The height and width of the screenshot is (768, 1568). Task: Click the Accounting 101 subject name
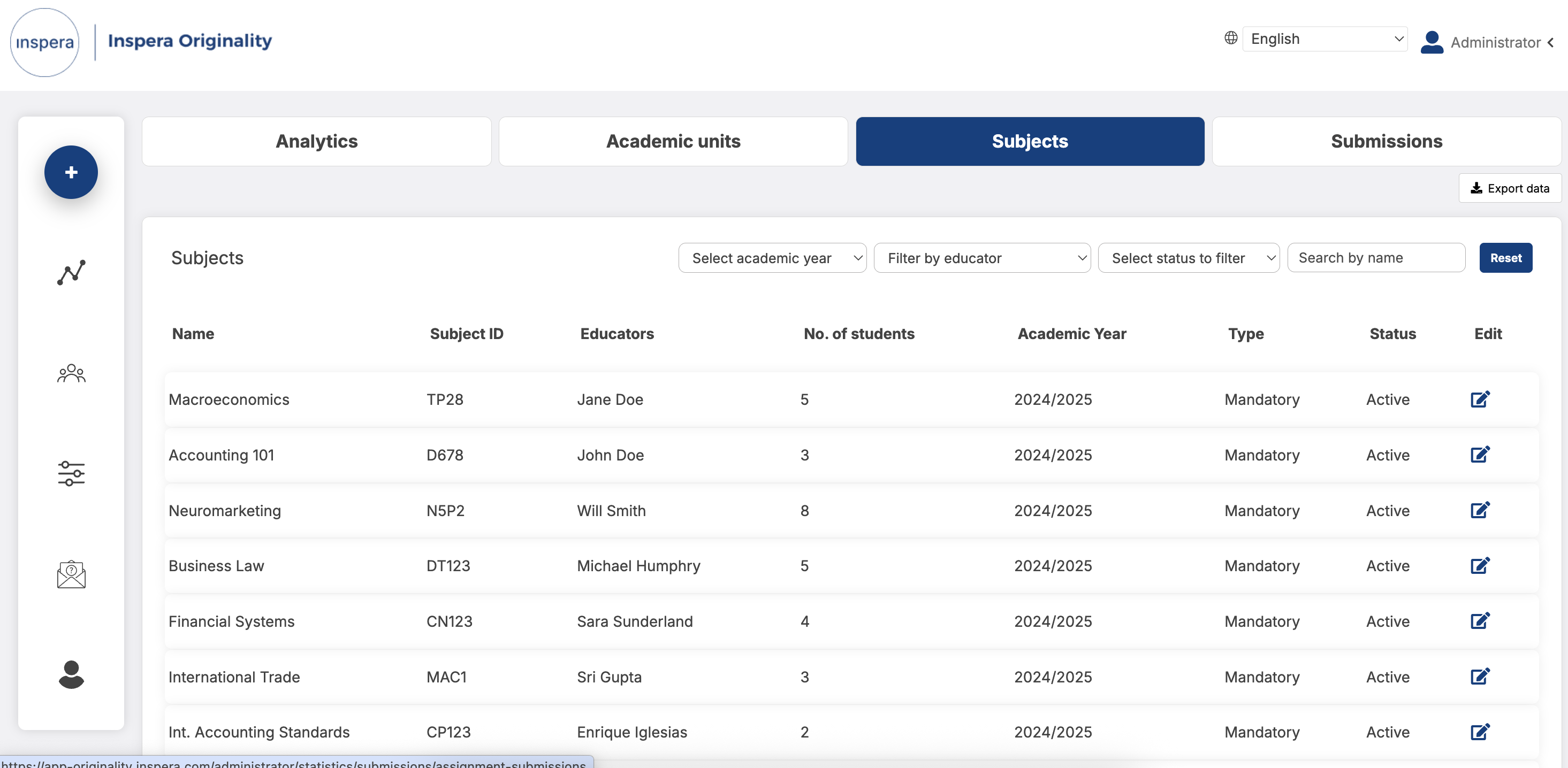222,455
